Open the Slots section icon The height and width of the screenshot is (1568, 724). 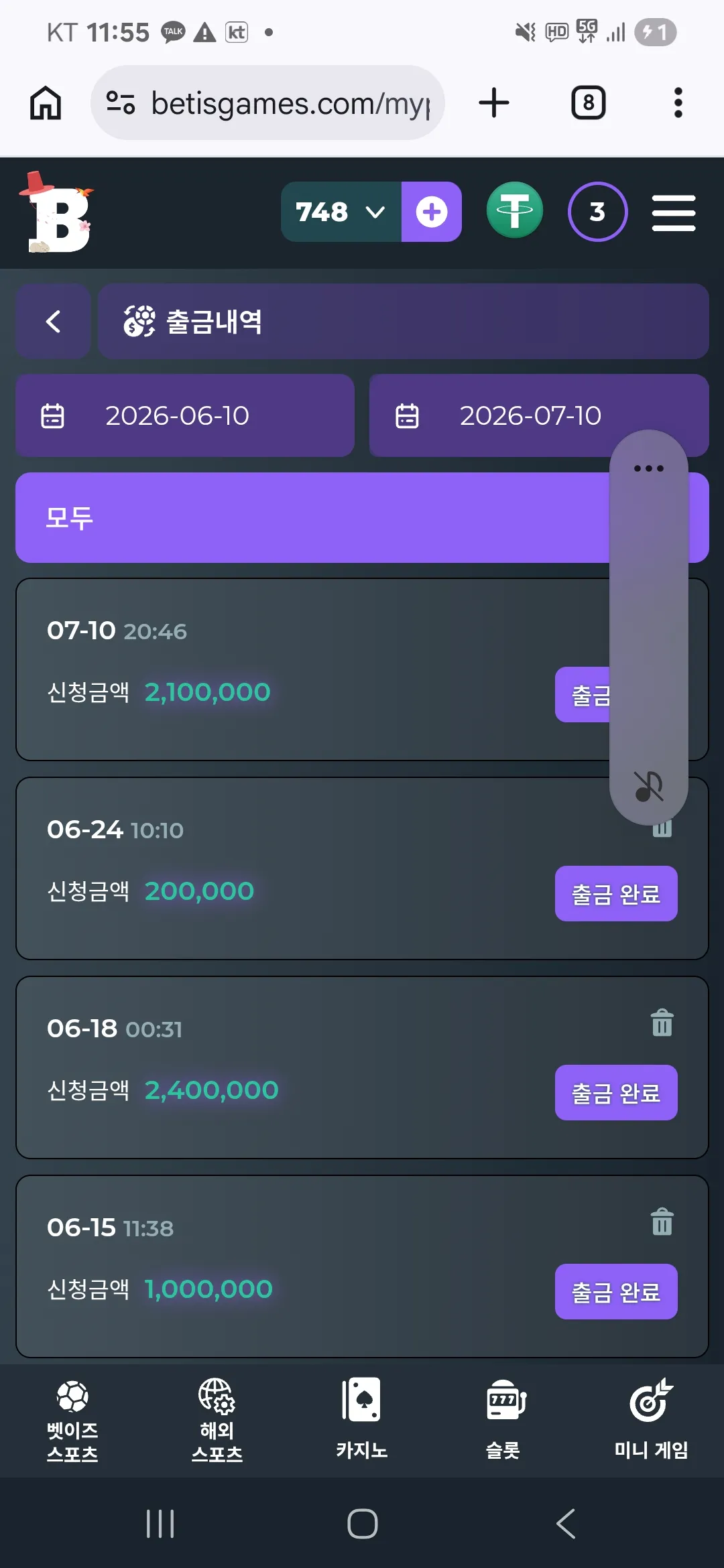coord(504,1418)
